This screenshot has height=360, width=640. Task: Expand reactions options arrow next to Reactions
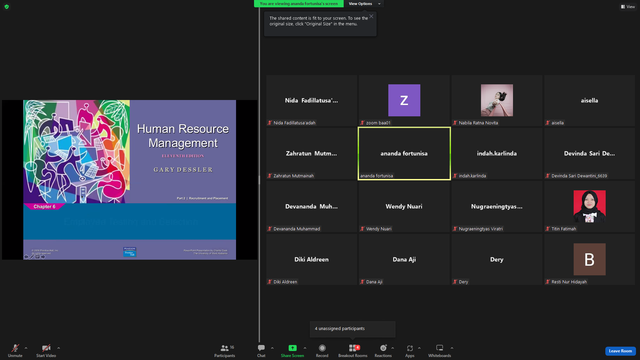393,348
